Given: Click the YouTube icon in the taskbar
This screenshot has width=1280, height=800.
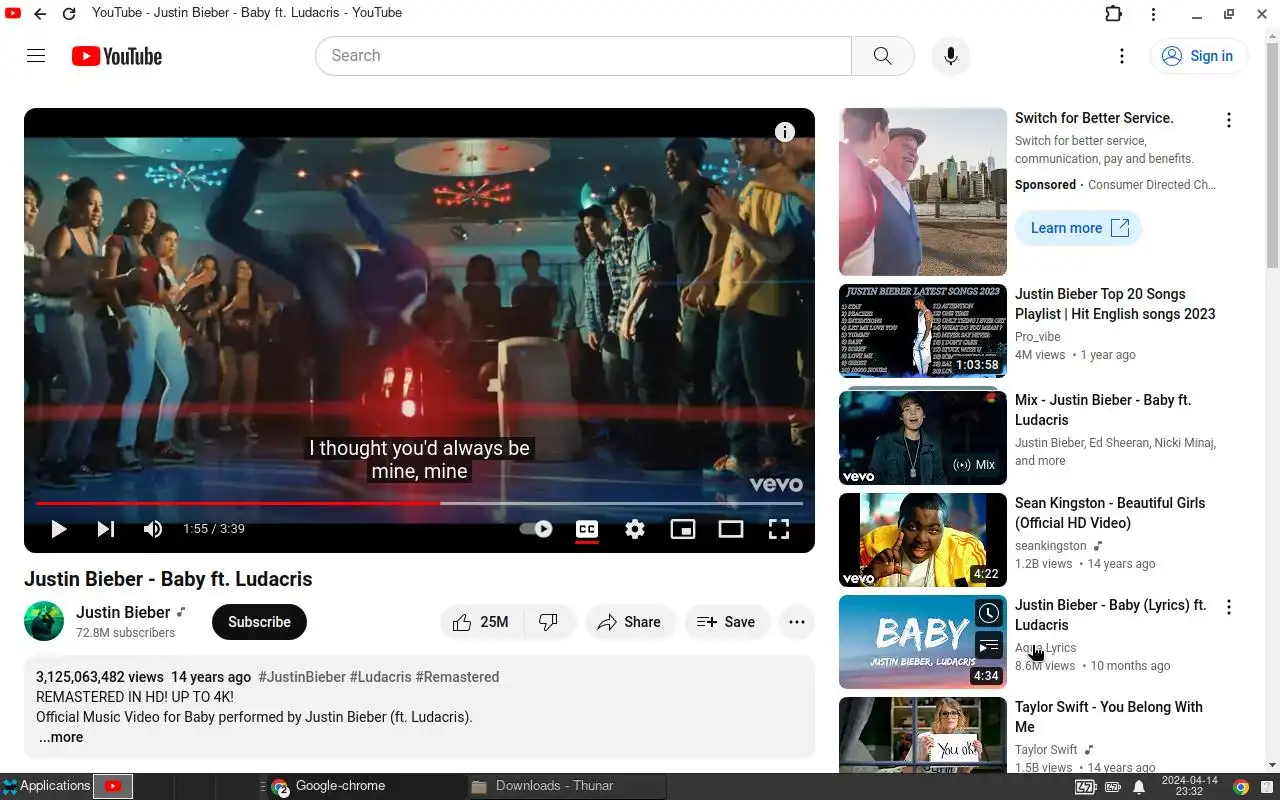Looking at the screenshot, I should coord(113,786).
